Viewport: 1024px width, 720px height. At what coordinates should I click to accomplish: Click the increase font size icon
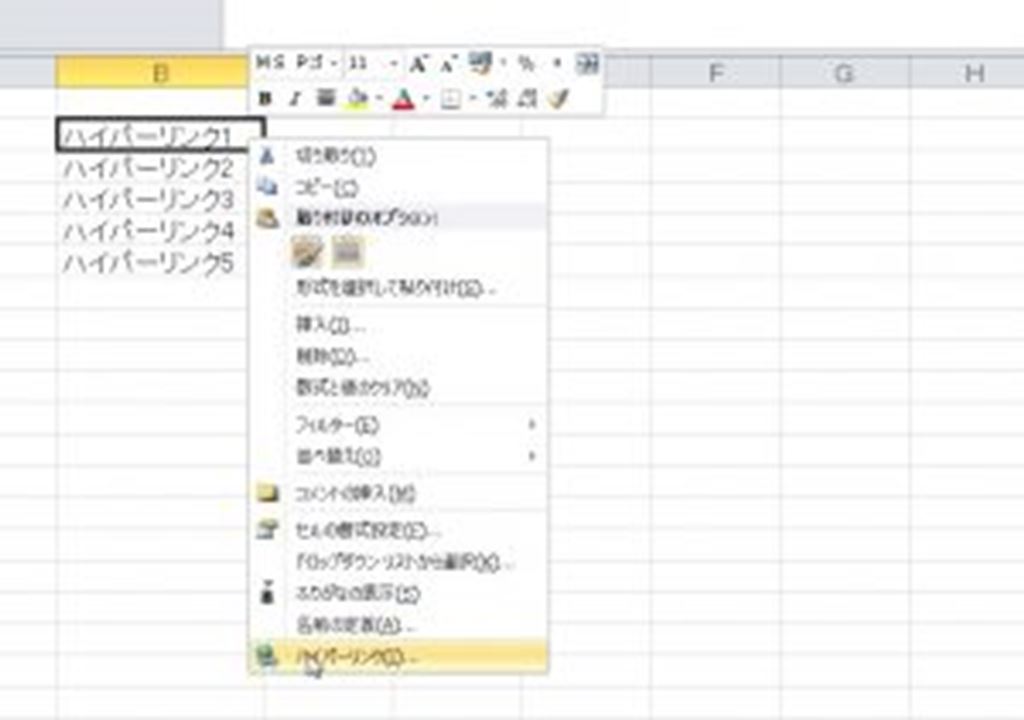(x=419, y=64)
